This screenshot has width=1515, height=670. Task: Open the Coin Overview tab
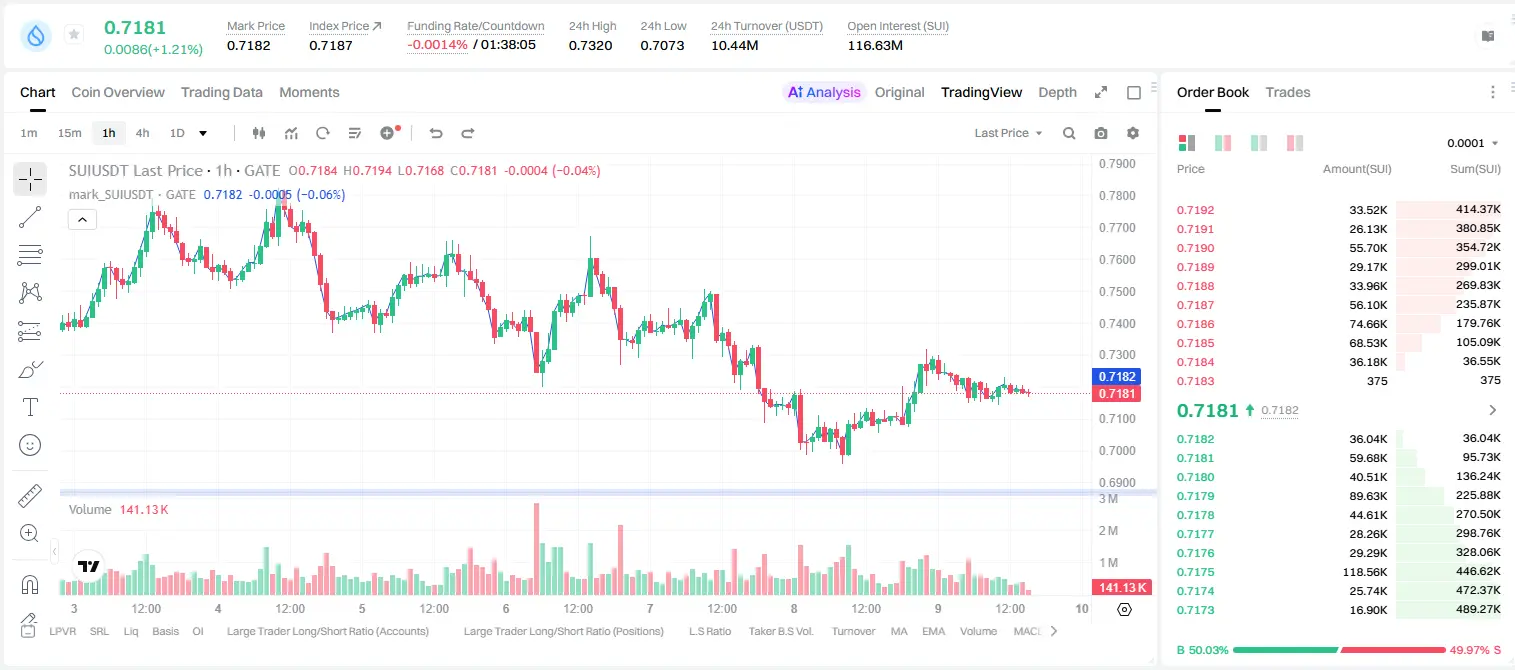point(118,92)
